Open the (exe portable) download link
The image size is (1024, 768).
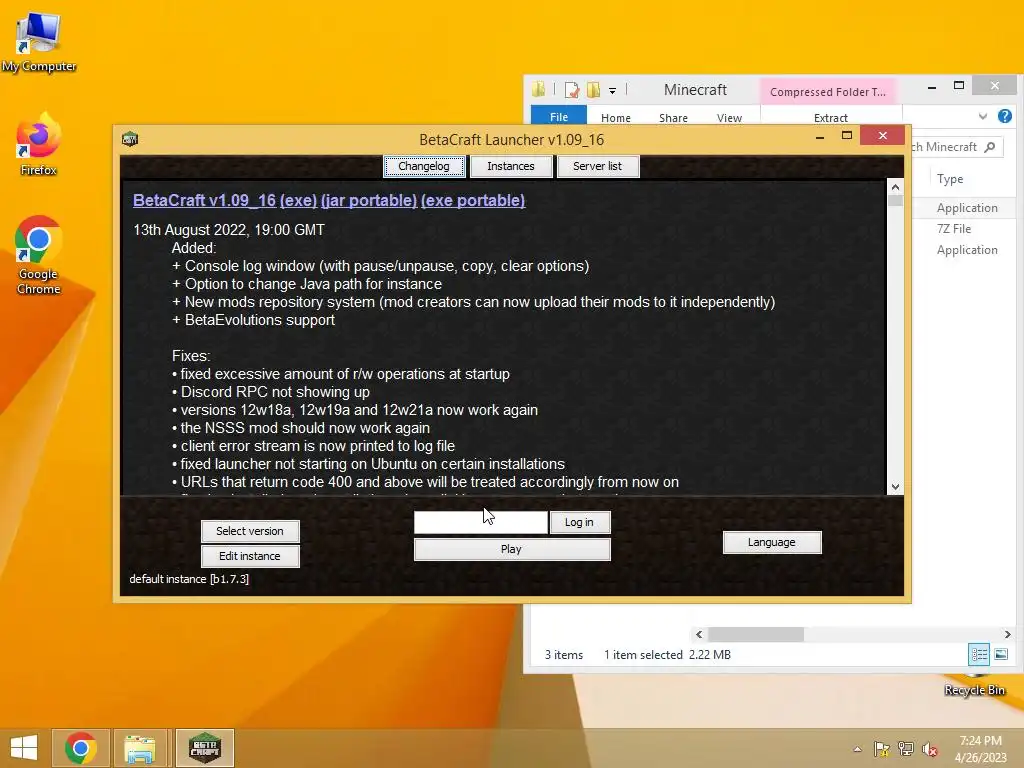tap(473, 200)
